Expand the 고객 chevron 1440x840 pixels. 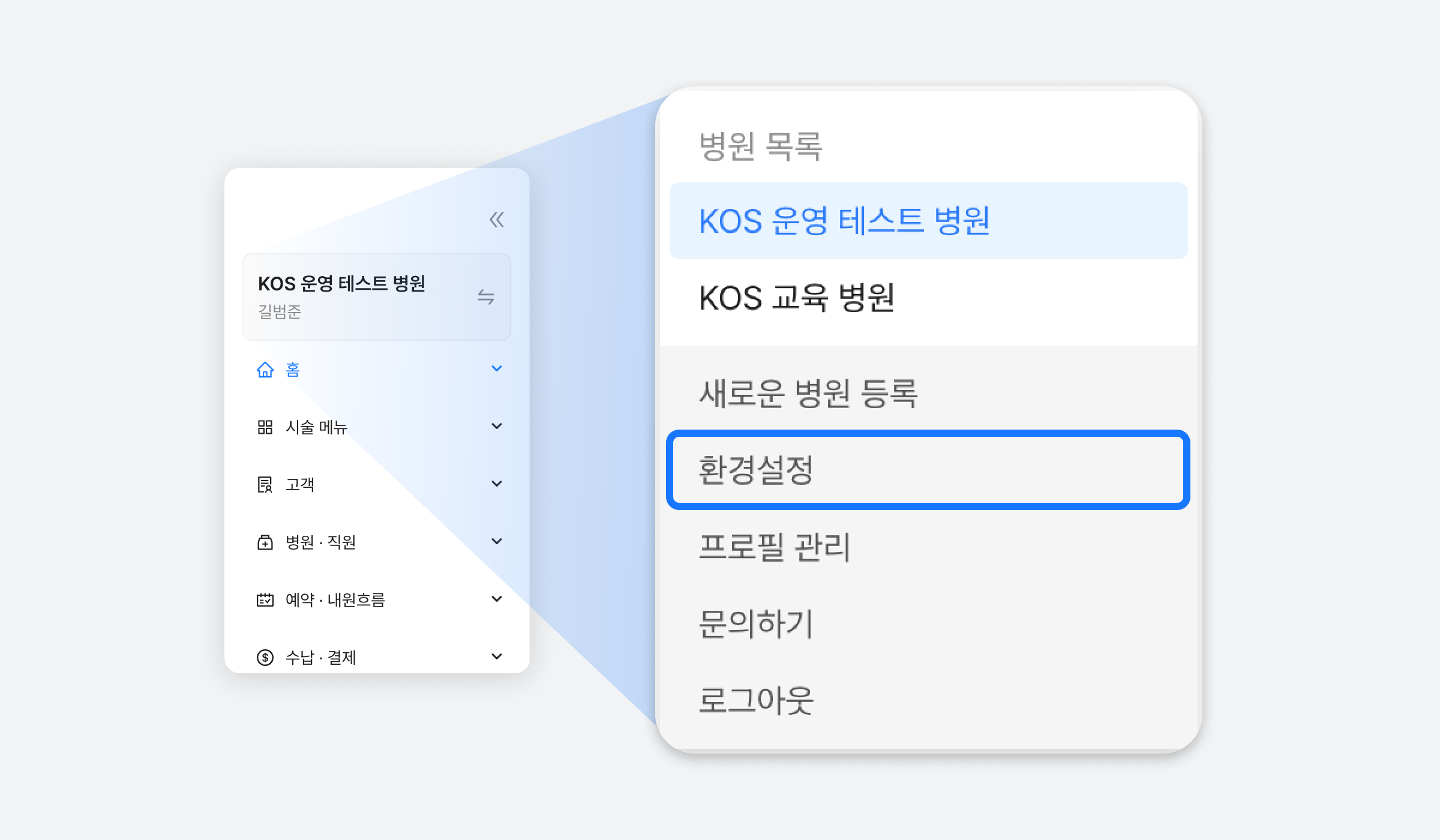[497, 484]
